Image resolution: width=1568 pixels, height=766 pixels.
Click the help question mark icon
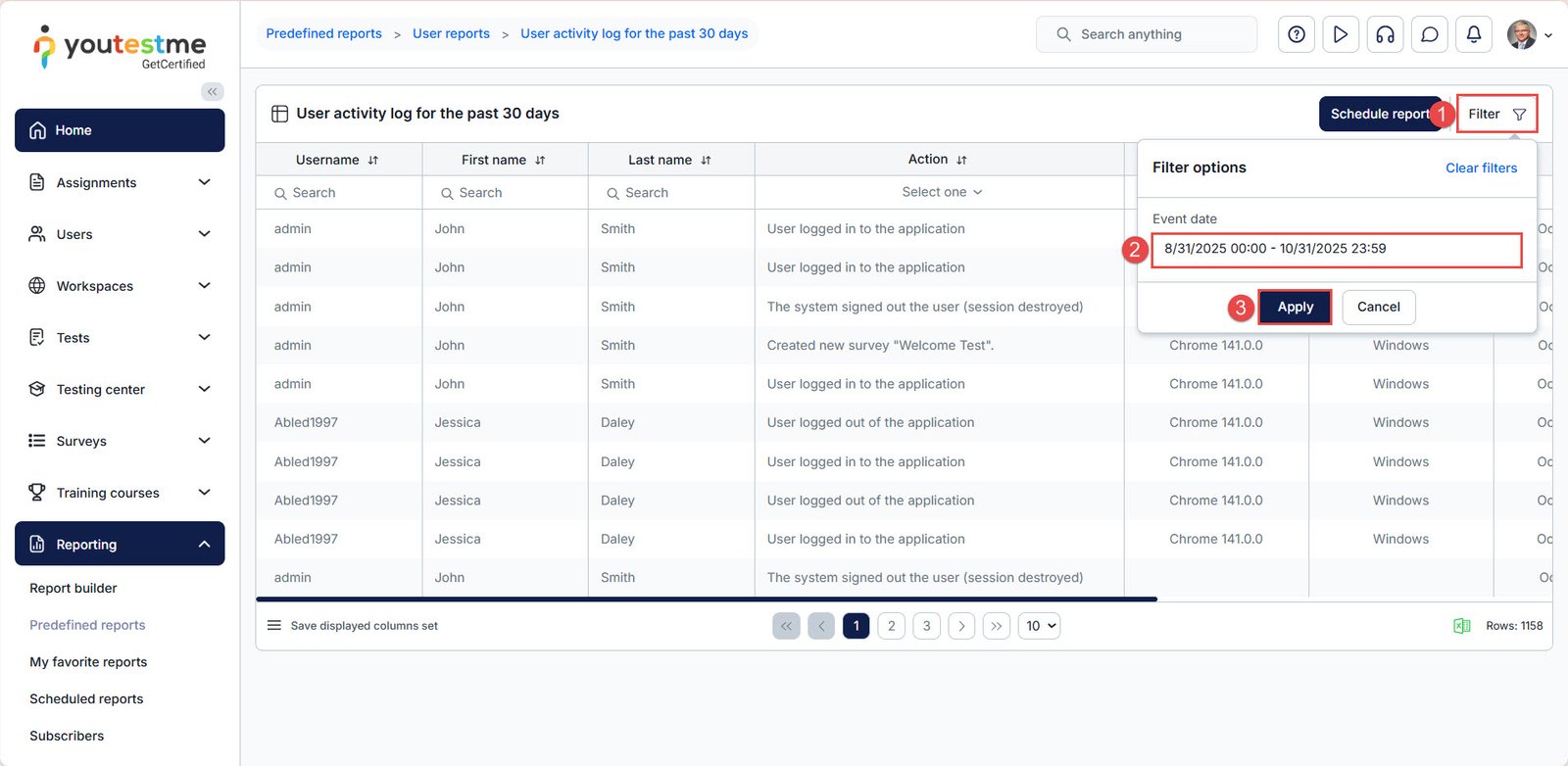(x=1297, y=34)
